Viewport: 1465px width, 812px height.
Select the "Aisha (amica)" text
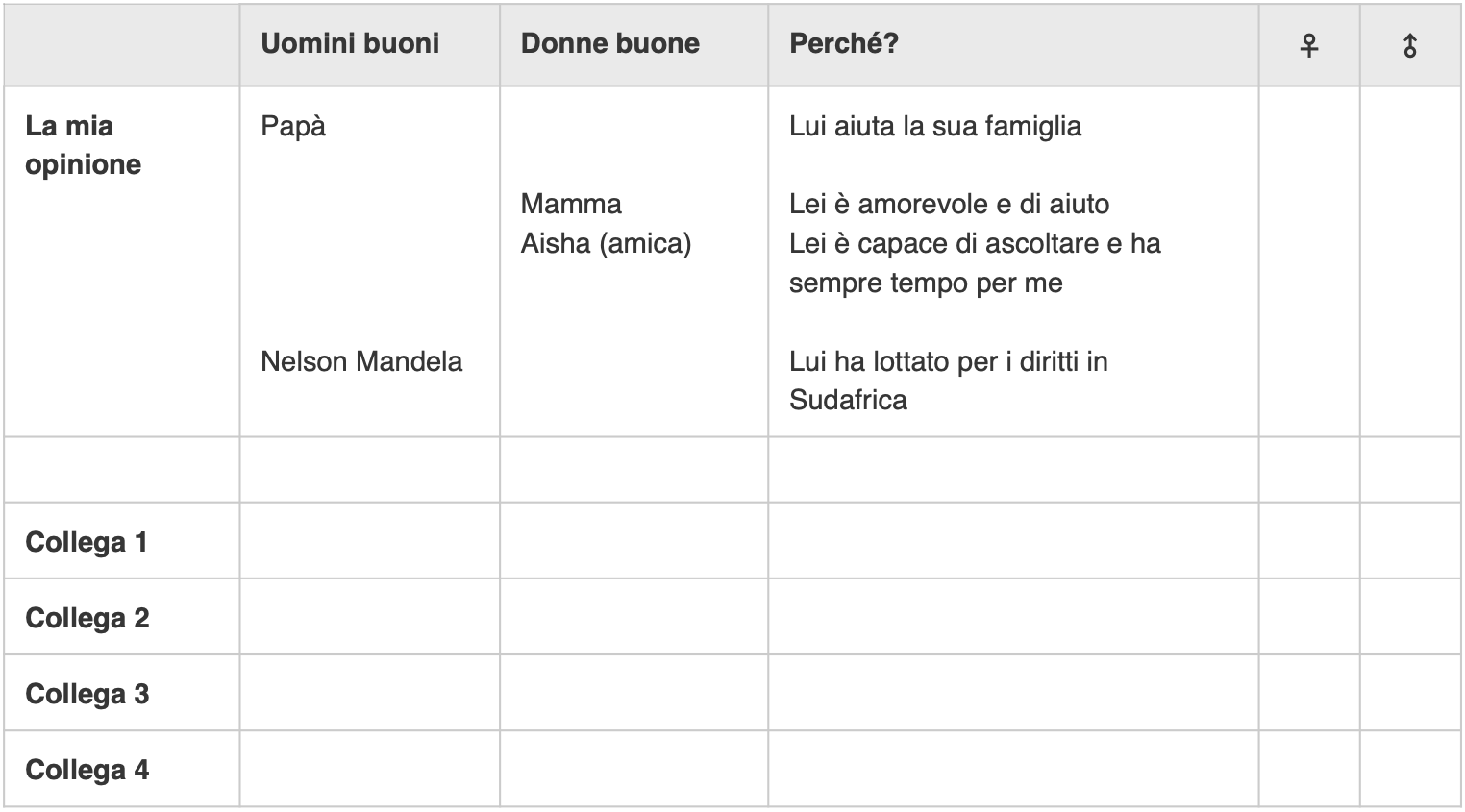click(606, 243)
